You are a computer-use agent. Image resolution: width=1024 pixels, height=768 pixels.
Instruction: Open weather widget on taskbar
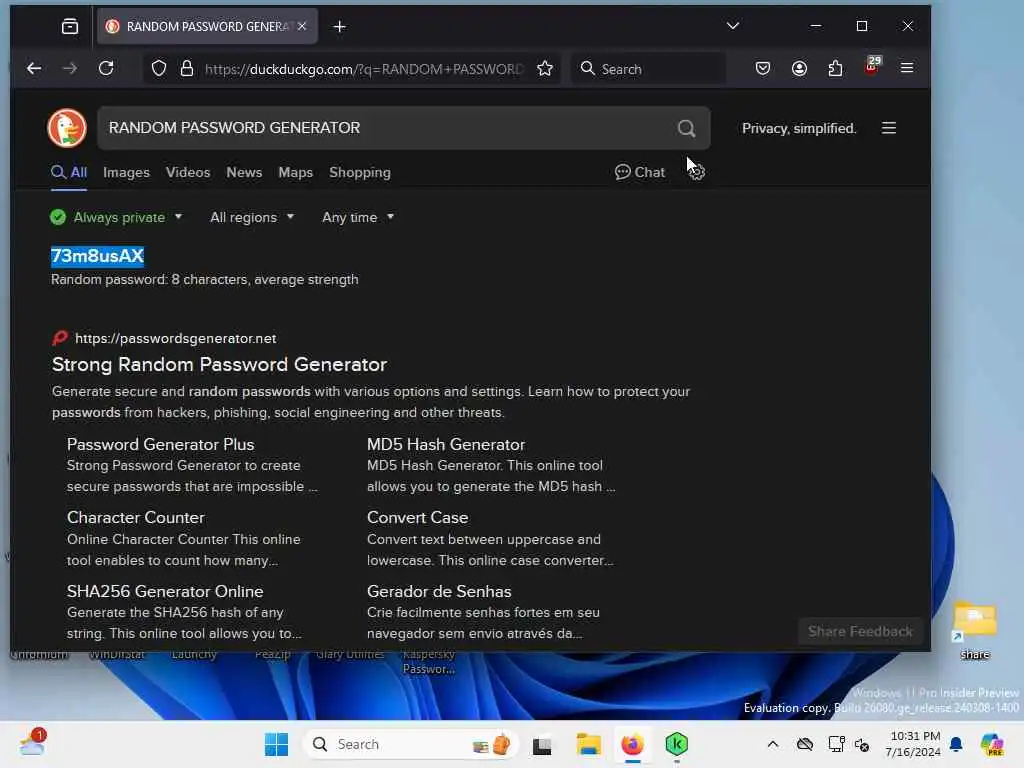coord(31,743)
